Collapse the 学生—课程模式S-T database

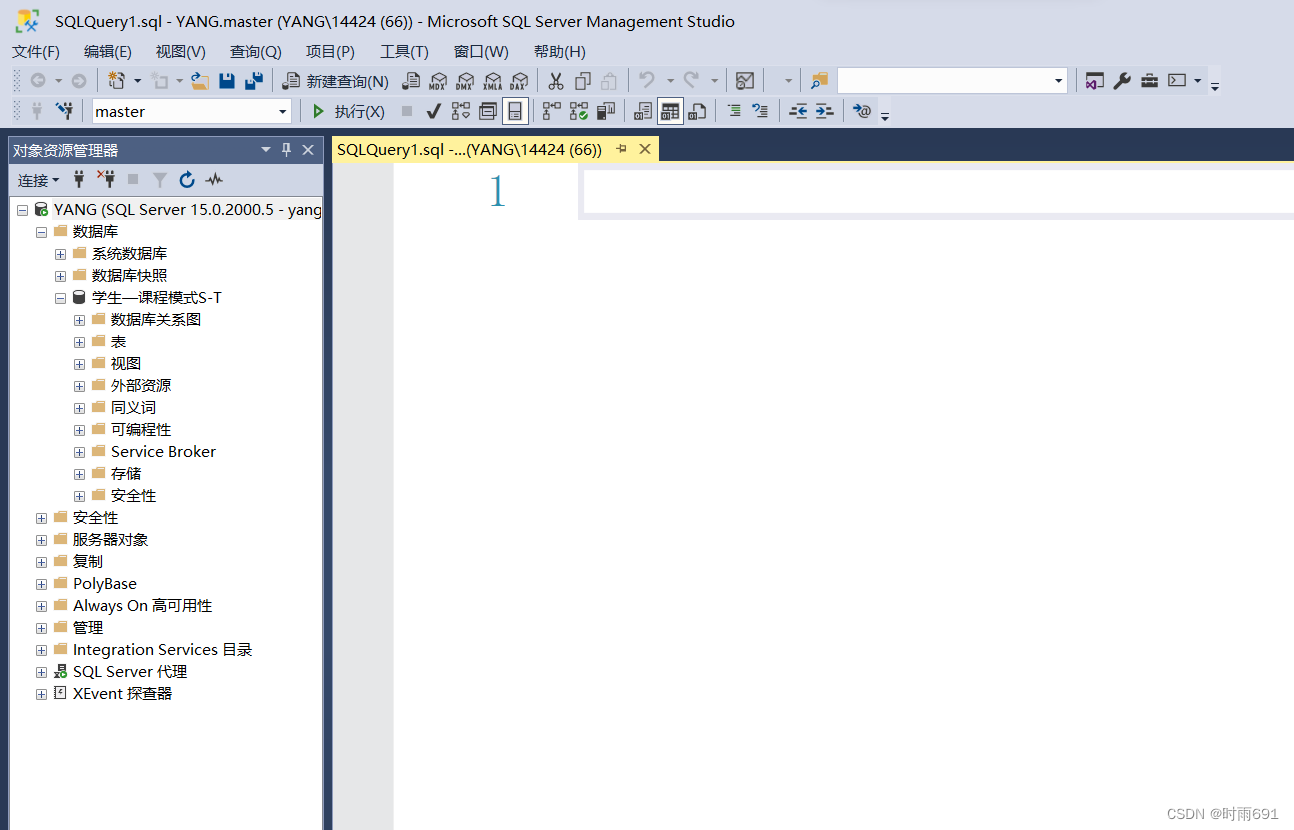[x=60, y=298]
